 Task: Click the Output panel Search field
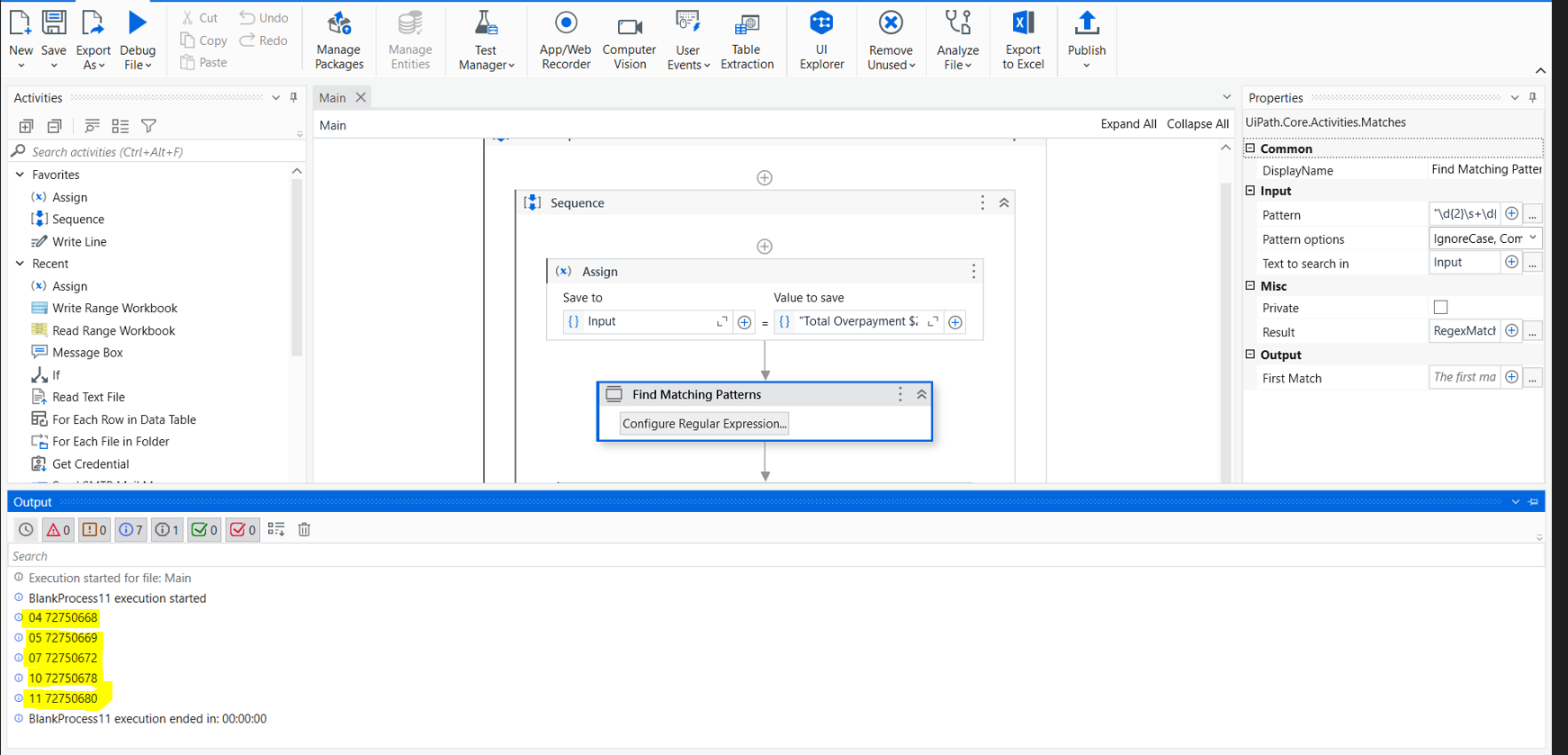coord(775,556)
